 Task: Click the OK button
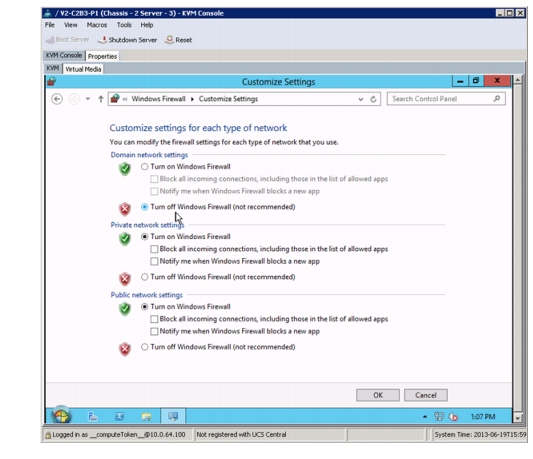(x=378, y=395)
